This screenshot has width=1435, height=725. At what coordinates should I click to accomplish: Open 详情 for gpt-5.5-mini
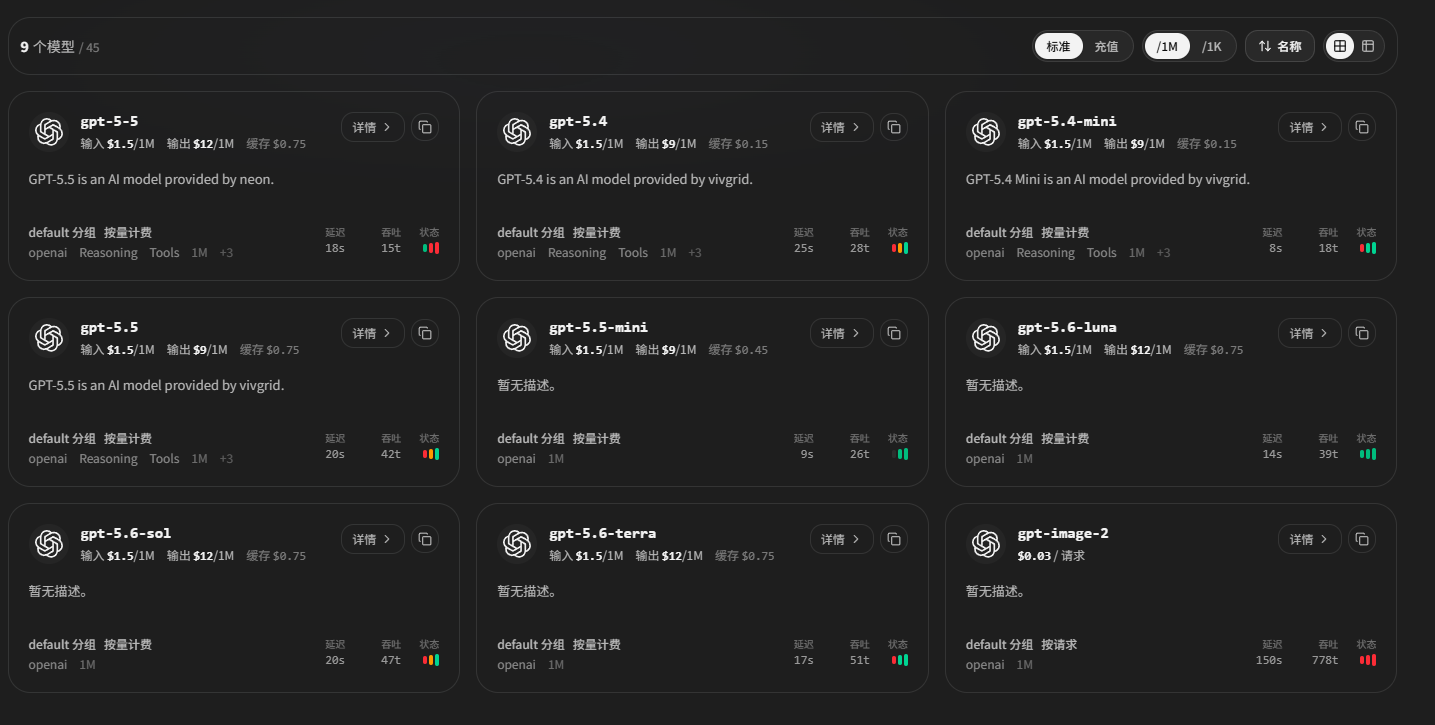(841, 333)
